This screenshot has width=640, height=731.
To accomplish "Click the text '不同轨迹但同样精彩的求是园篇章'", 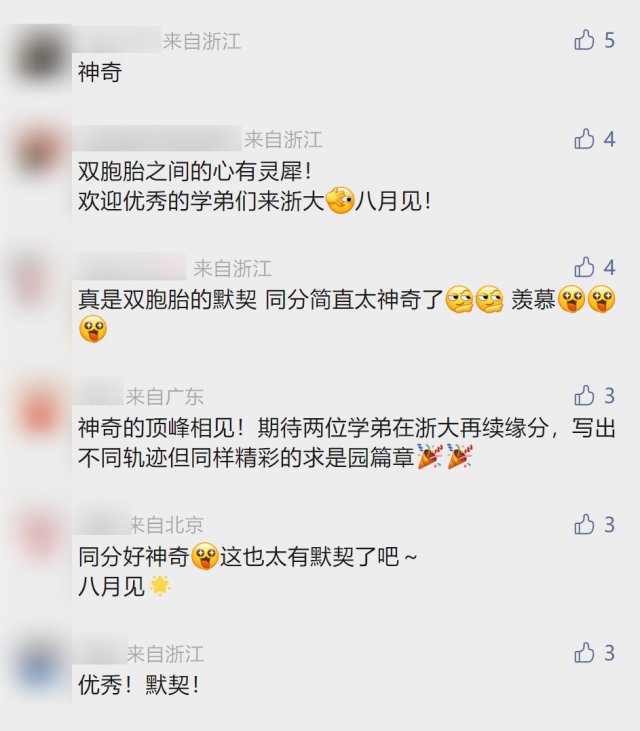I will (246, 458).
